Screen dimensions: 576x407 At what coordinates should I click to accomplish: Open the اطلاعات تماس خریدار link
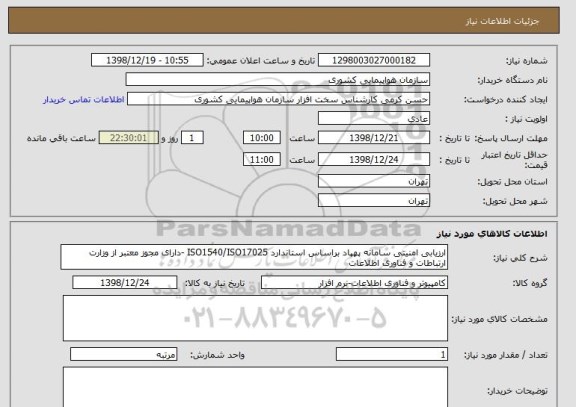[84, 100]
